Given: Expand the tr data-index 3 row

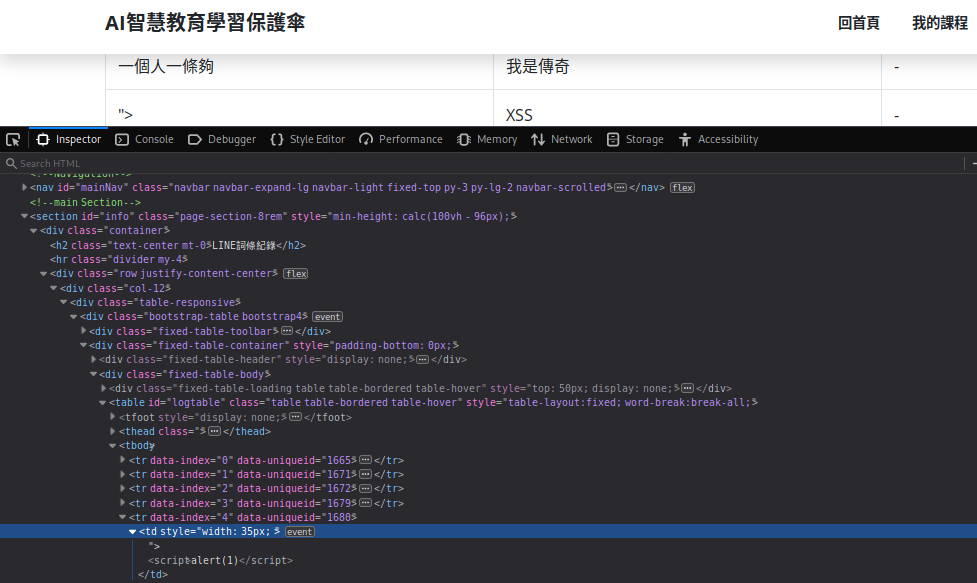Looking at the screenshot, I should pos(123,503).
